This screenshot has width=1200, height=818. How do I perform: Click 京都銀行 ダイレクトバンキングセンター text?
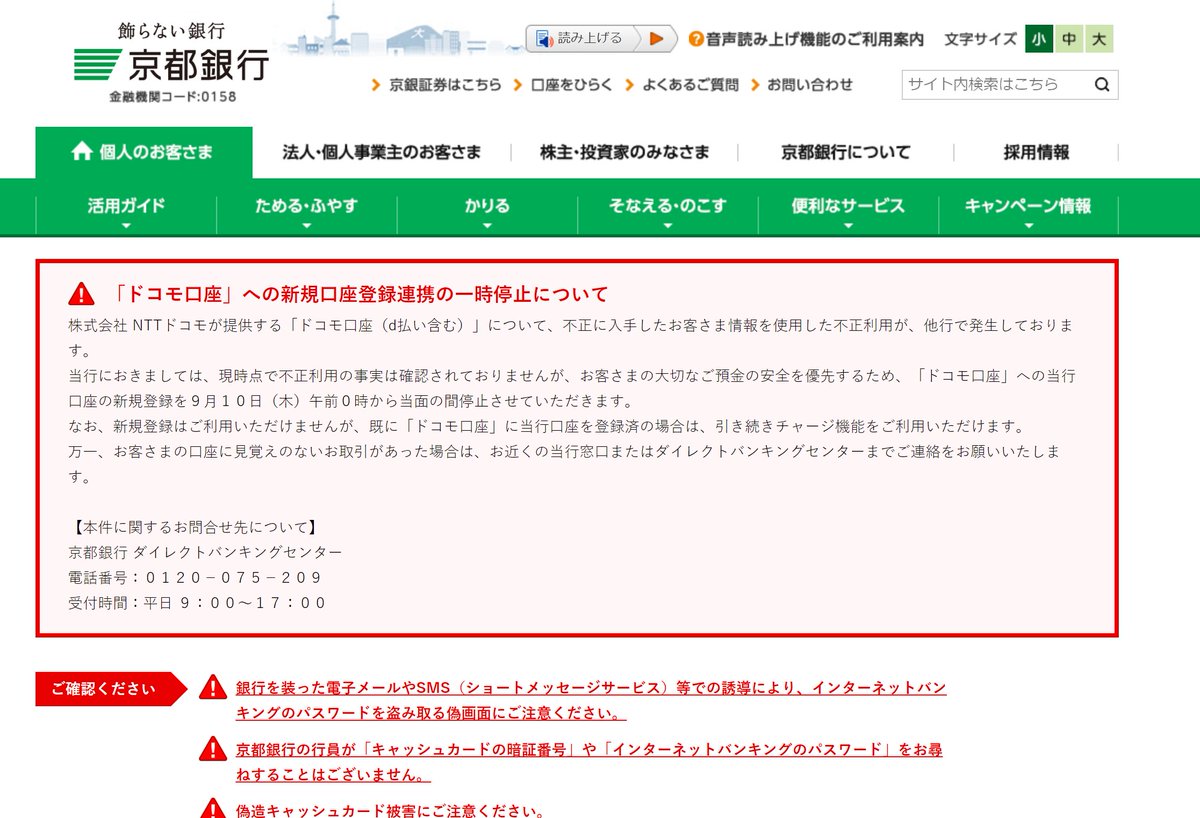205,552
